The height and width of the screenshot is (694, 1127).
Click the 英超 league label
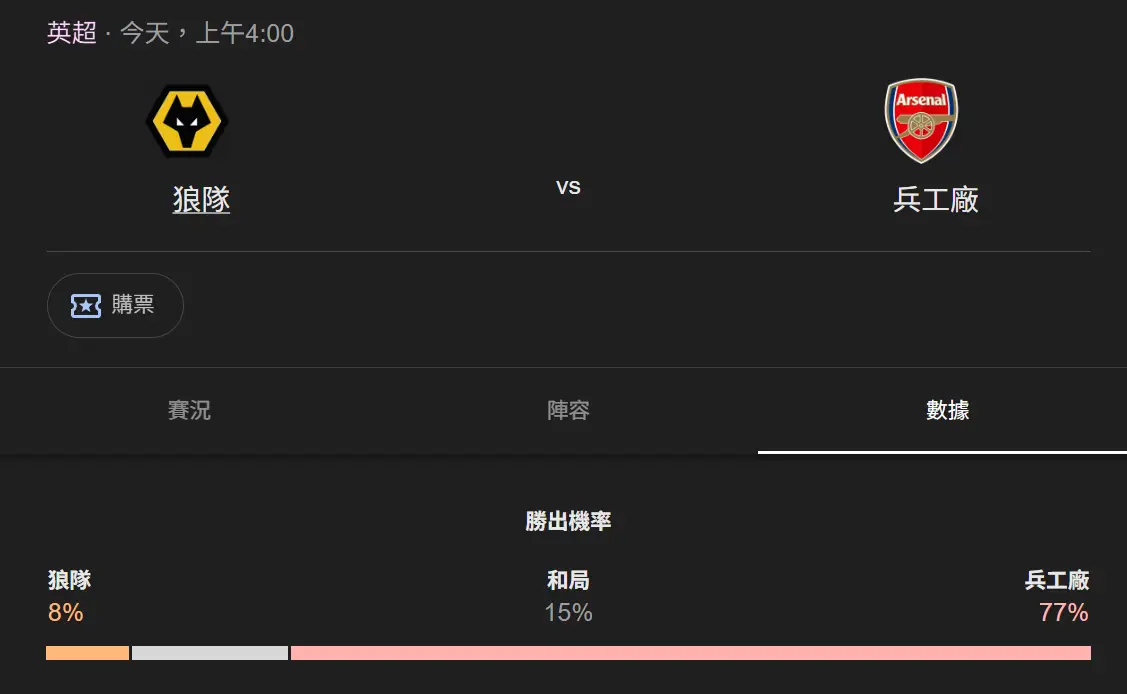tap(72, 33)
